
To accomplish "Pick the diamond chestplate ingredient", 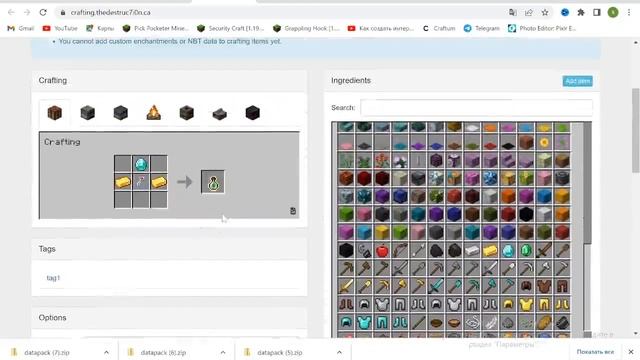I will [364, 322].
